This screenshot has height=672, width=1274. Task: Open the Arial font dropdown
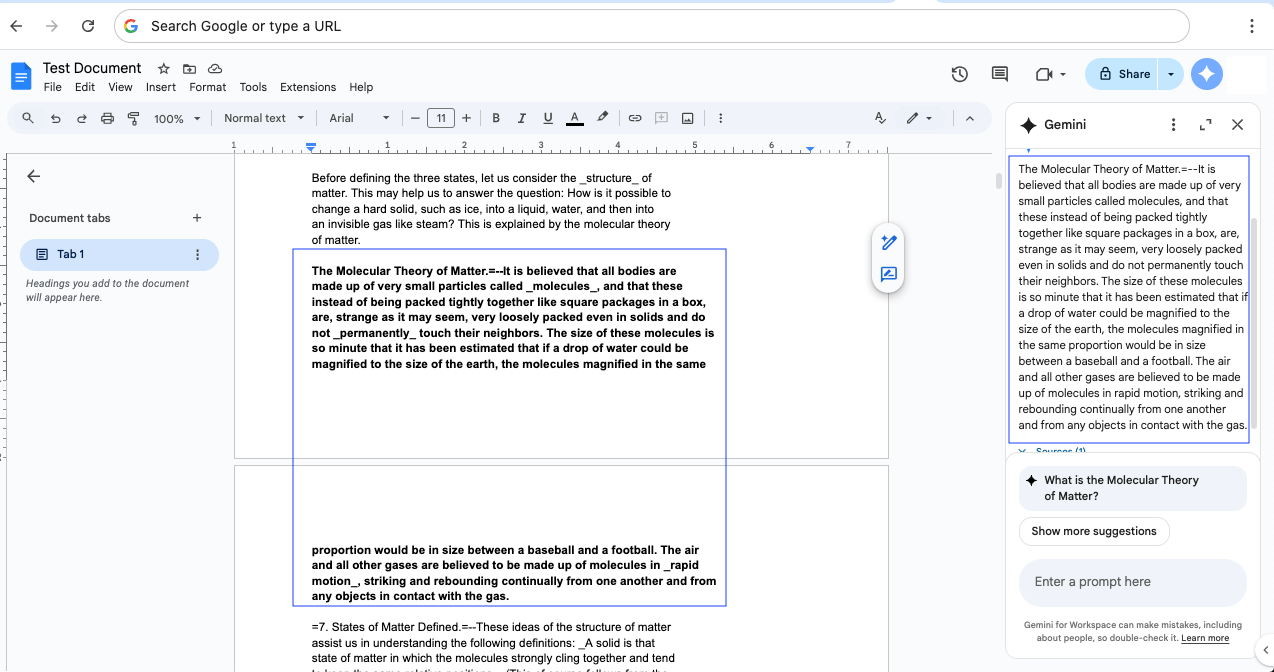[x=360, y=118]
